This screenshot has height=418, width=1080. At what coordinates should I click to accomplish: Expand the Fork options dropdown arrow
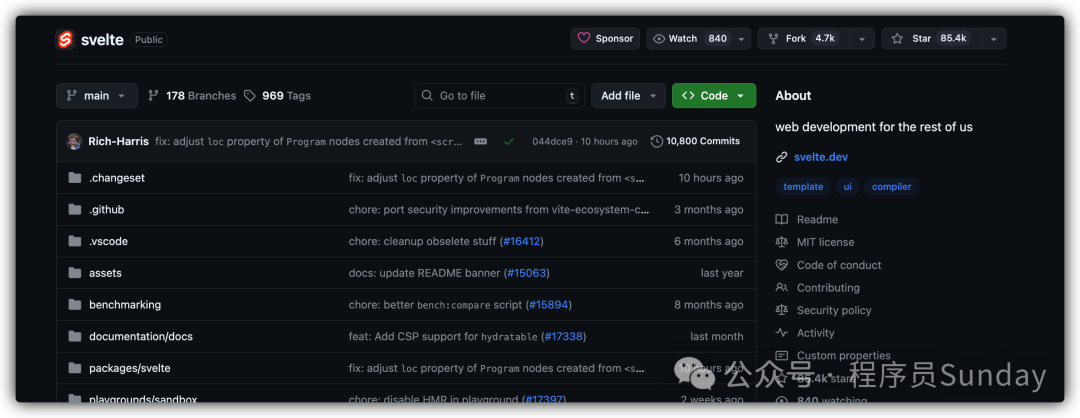(x=862, y=39)
